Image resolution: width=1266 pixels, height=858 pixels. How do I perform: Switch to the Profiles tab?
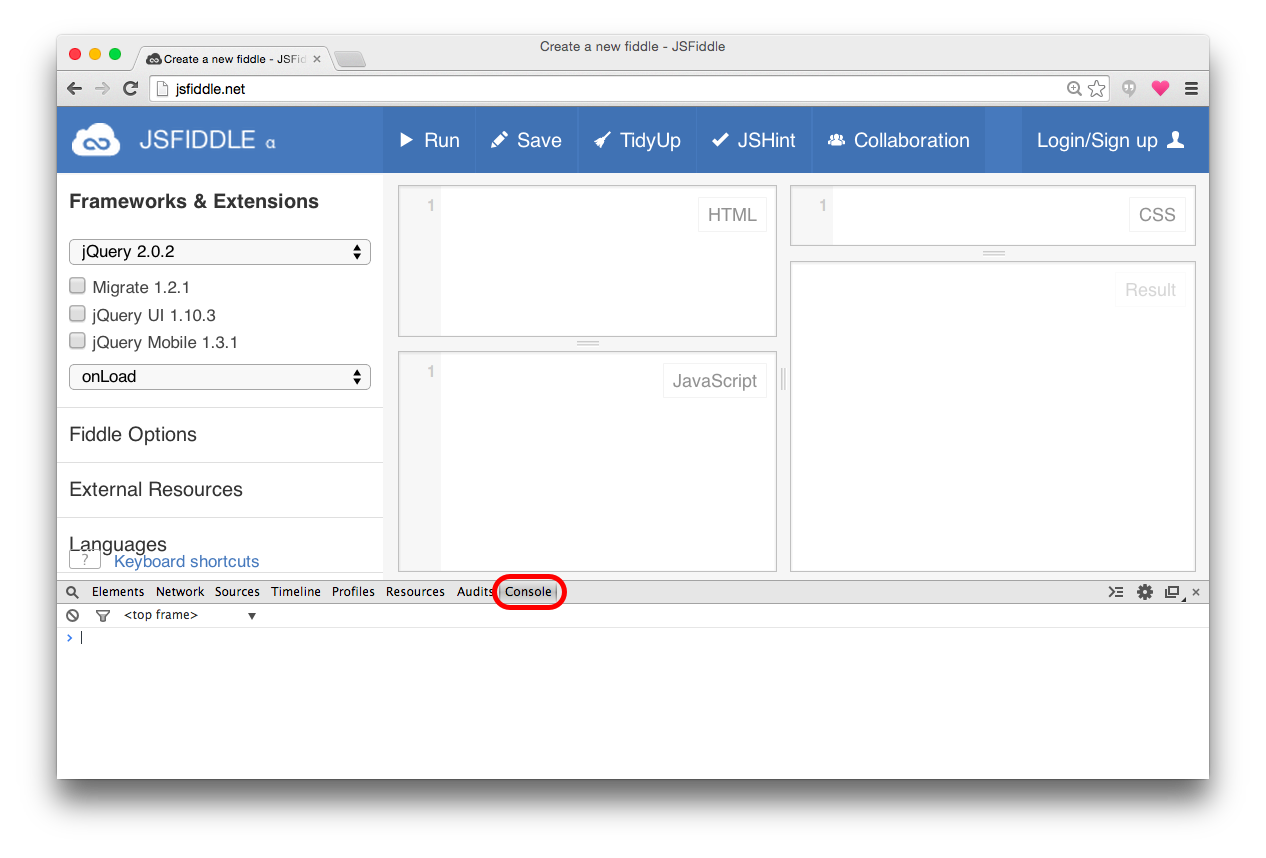(353, 592)
